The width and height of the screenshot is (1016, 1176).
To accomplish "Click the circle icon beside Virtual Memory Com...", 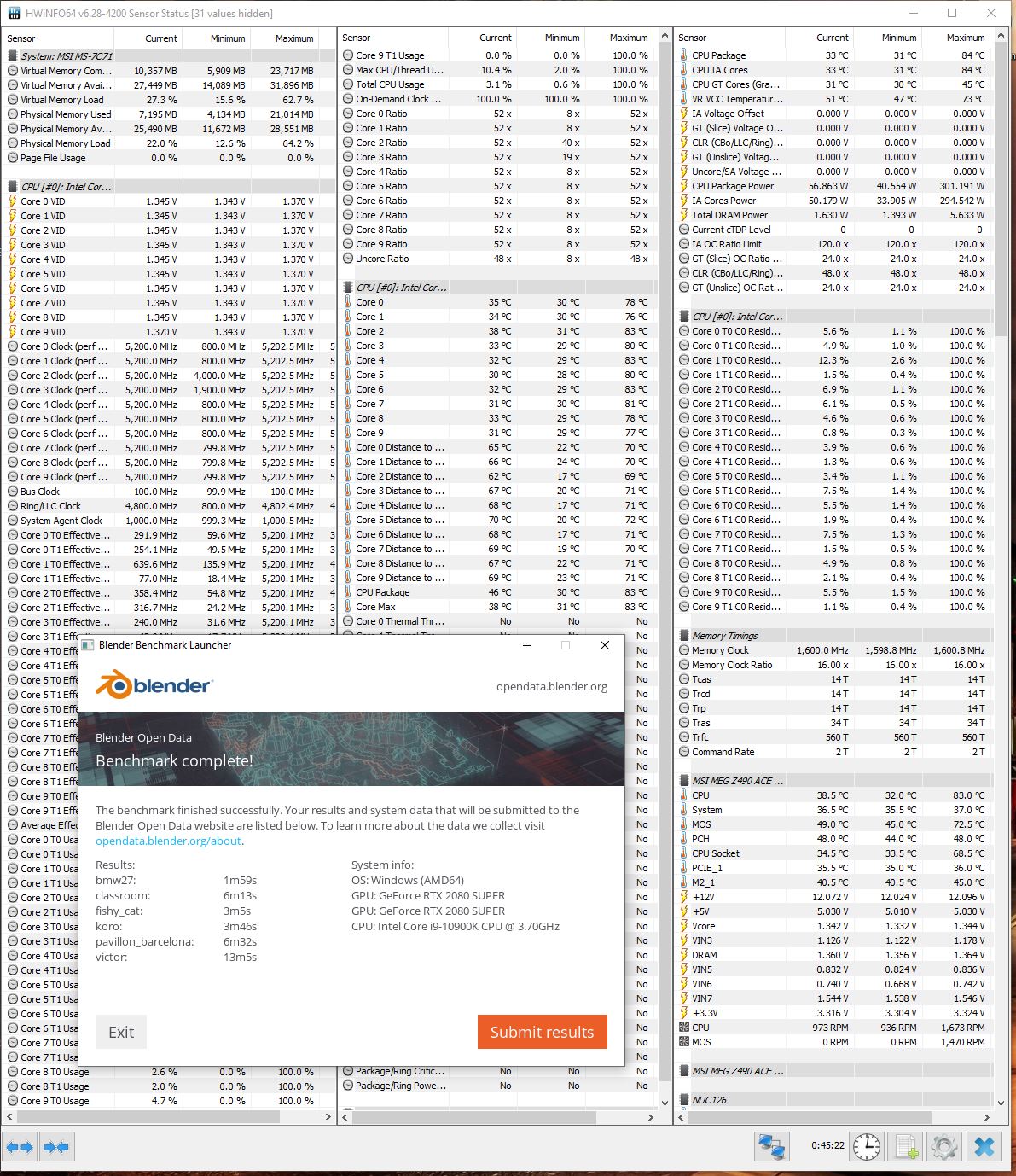I will coord(13,71).
